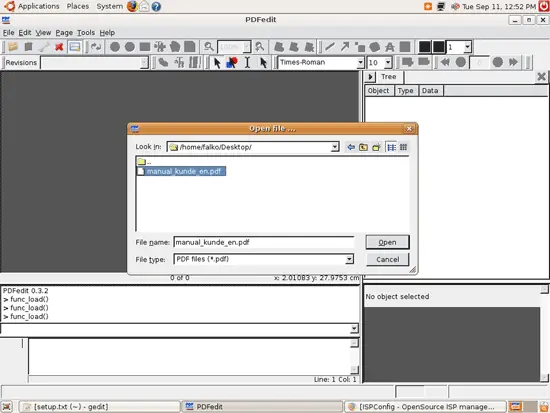Select the I-beam text selection mode
The image size is (550, 413).
click(x=247, y=62)
